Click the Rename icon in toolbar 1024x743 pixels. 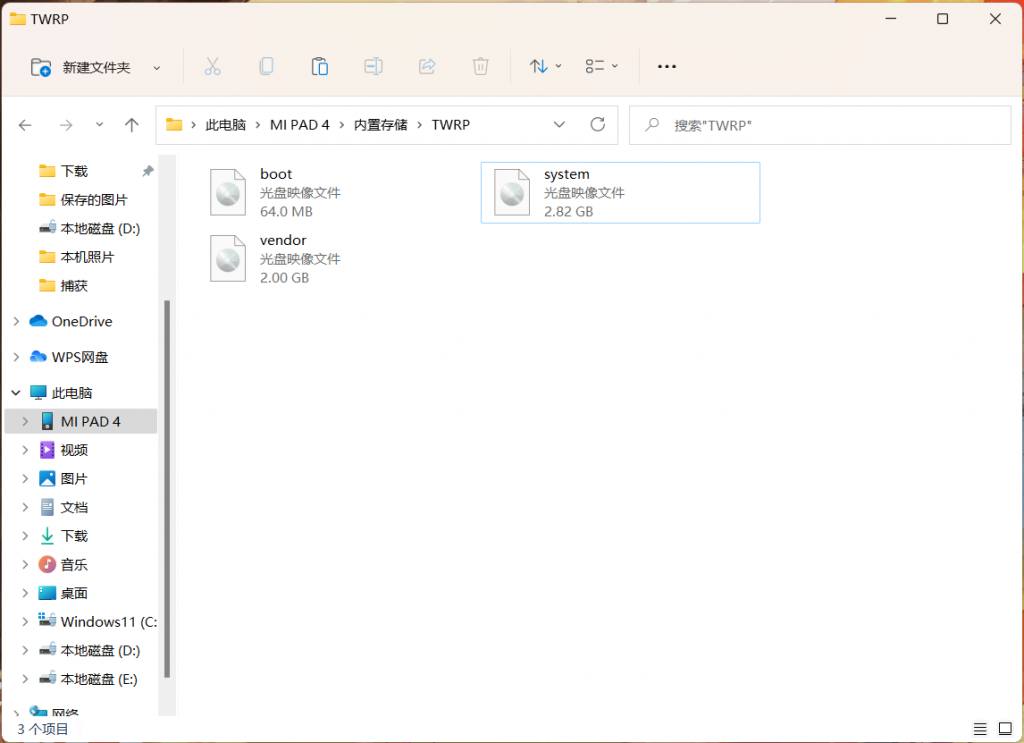373,66
